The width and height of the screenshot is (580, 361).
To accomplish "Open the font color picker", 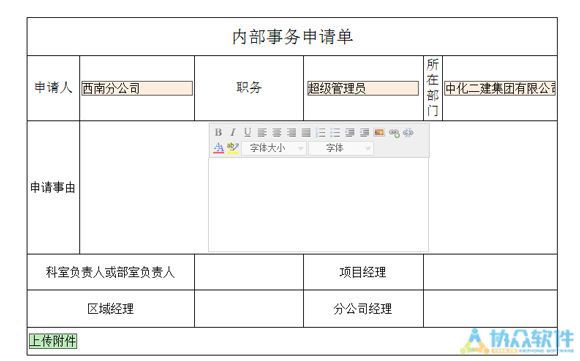I will [x=219, y=148].
